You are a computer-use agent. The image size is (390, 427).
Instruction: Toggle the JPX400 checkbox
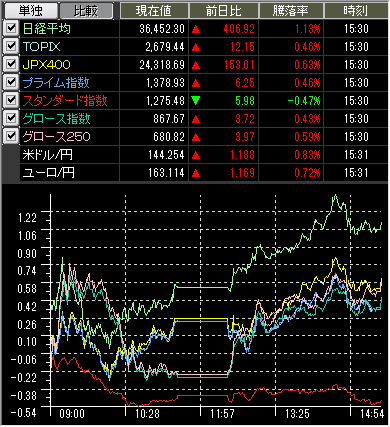point(11,64)
